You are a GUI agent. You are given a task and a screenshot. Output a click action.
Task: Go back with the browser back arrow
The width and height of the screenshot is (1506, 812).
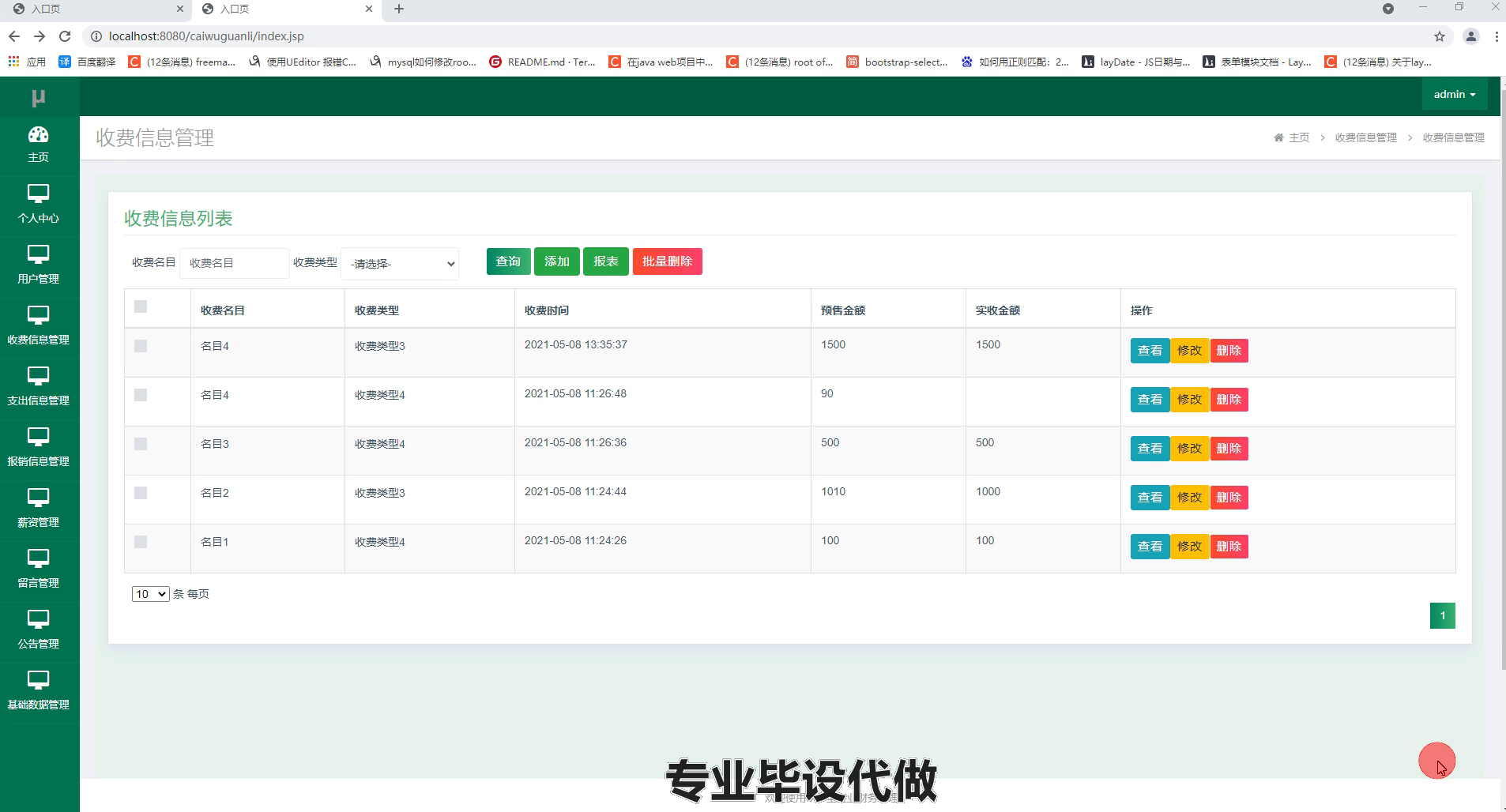click(x=14, y=36)
